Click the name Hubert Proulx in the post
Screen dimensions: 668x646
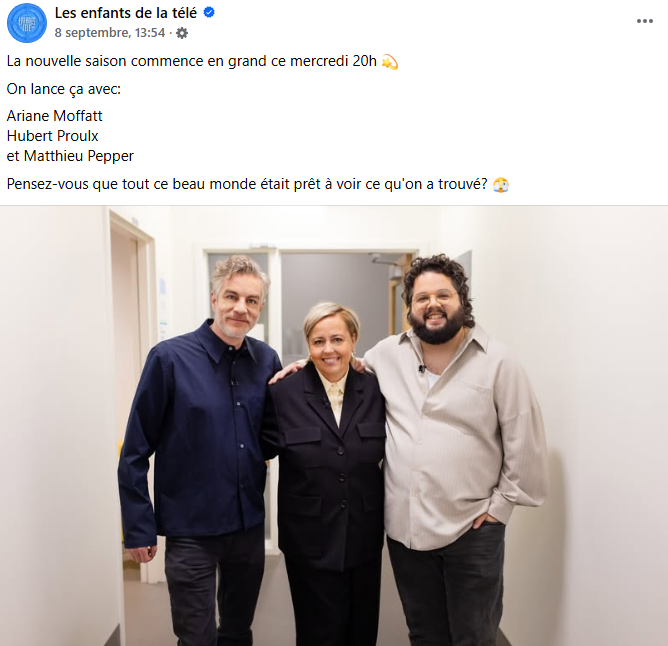pos(52,136)
